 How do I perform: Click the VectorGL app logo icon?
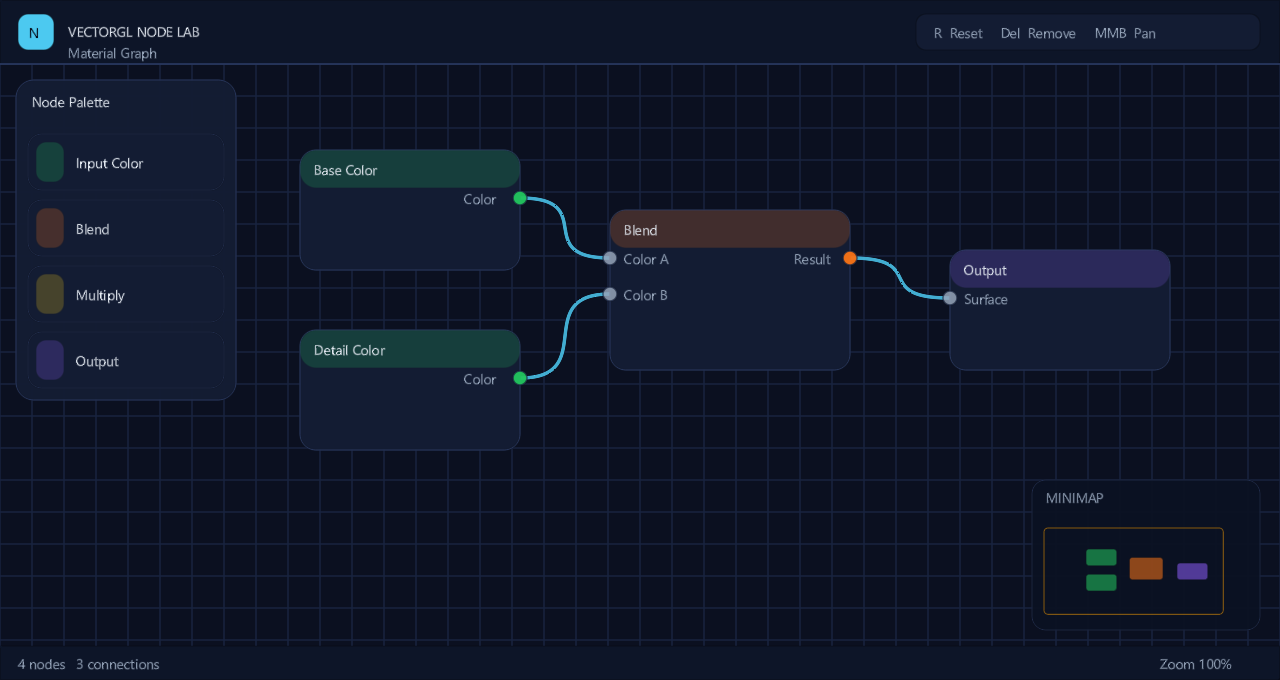pos(35,33)
